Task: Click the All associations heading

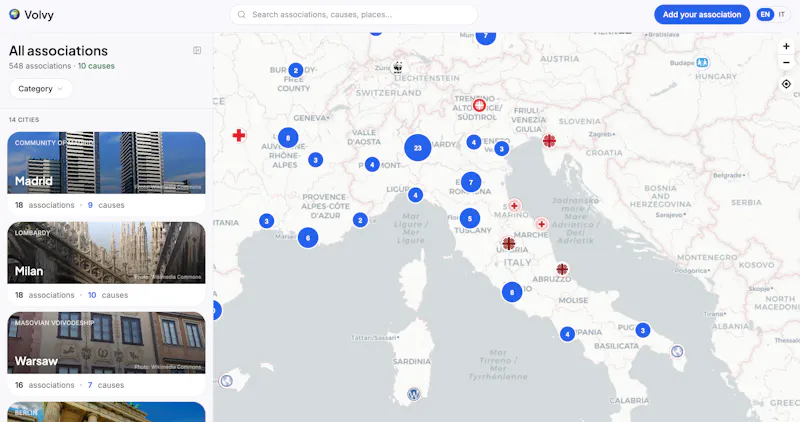Action: coord(58,51)
